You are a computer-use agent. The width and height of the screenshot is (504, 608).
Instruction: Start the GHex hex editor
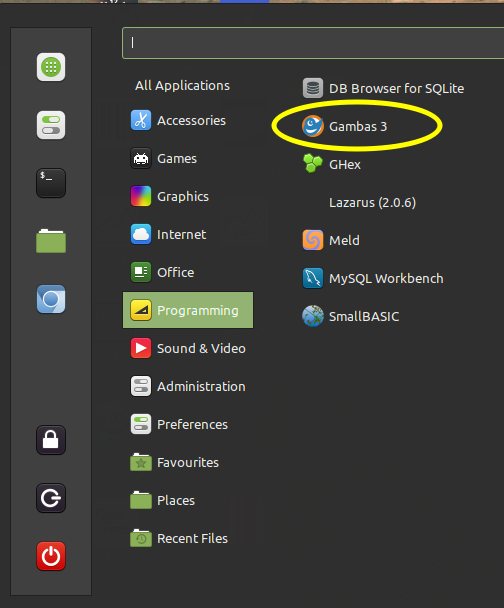(x=331, y=164)
